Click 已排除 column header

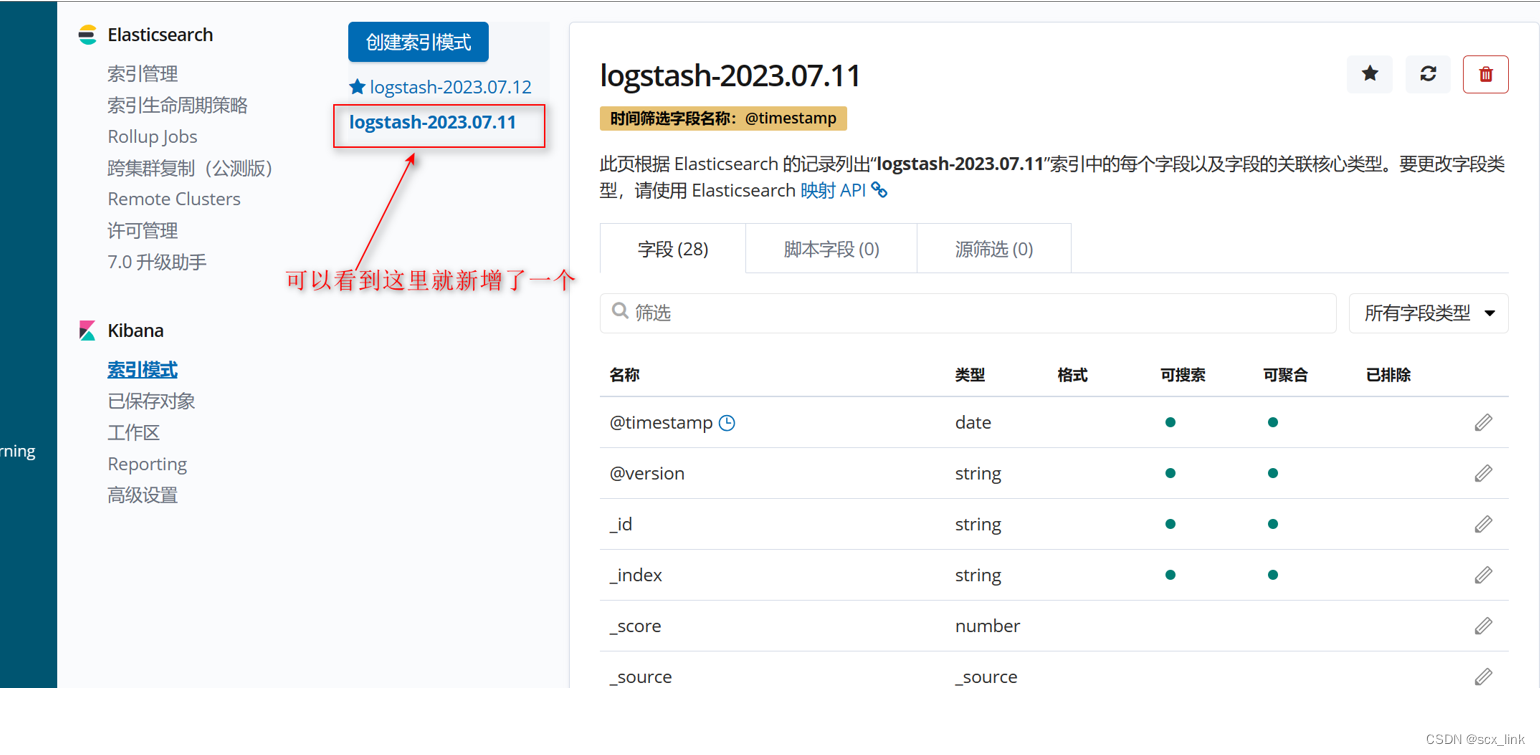coord(1389,375)
